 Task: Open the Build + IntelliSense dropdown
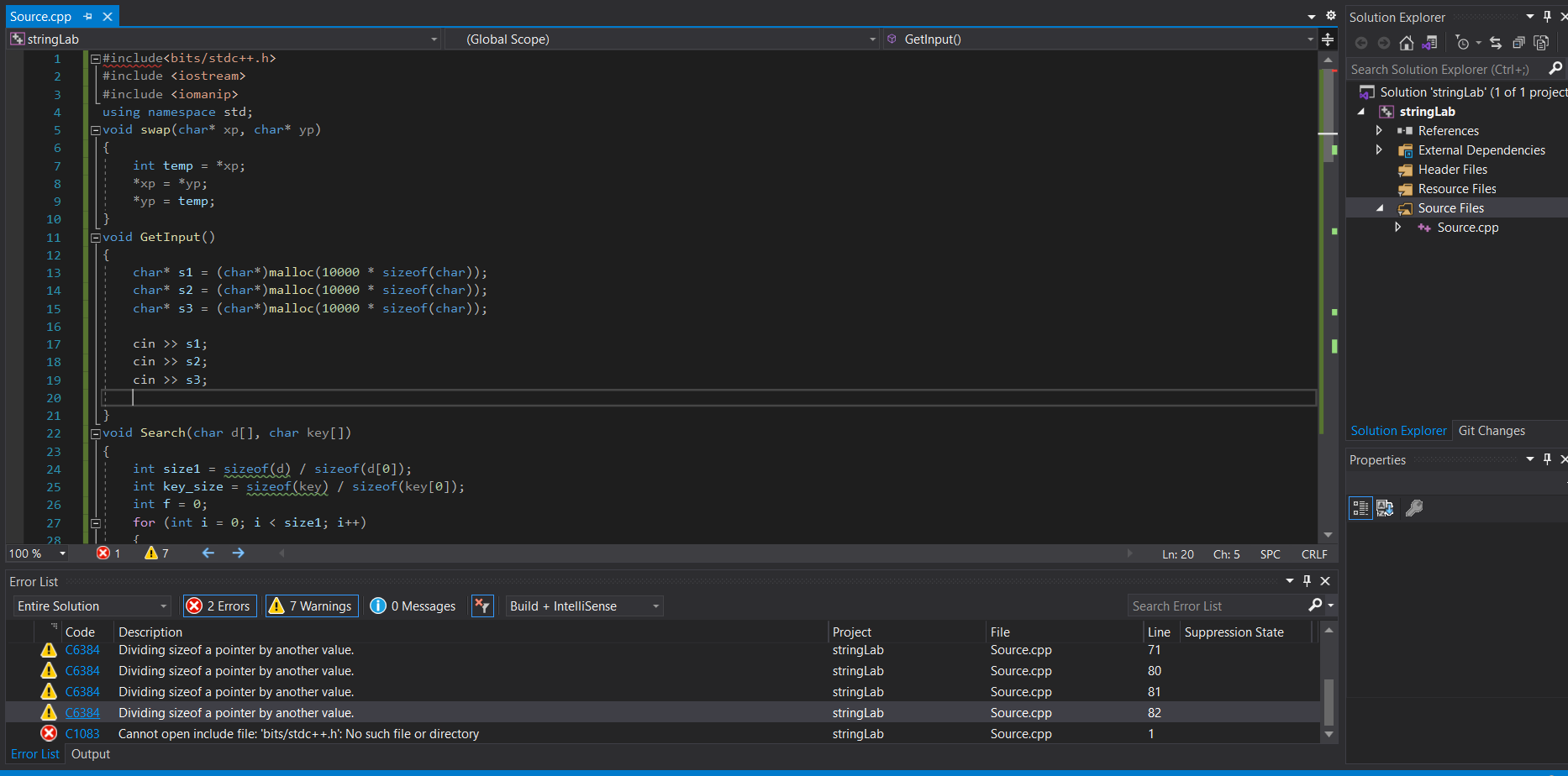[x=584, y=606]
